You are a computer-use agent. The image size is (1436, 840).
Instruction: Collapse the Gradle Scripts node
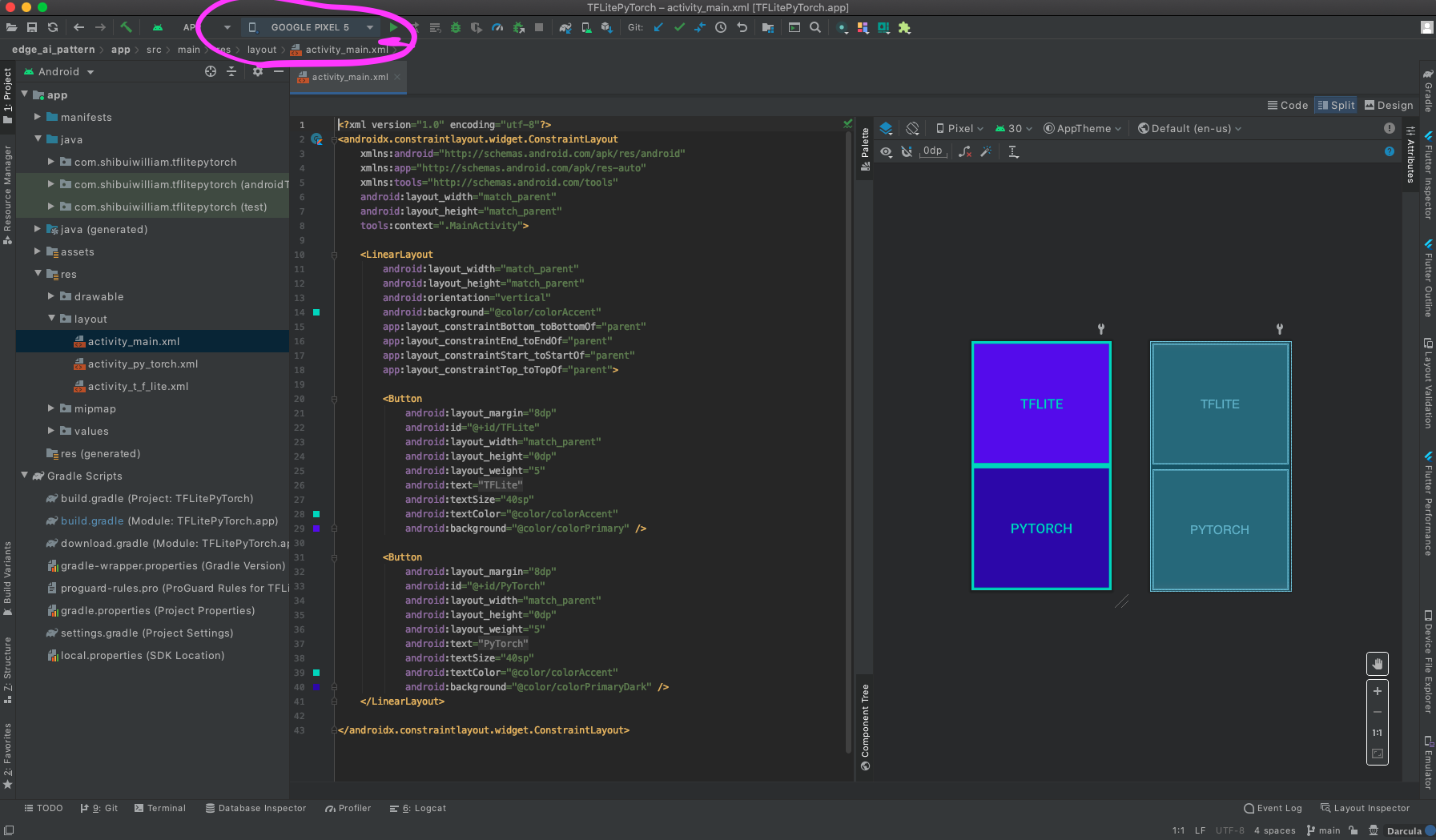[25, 476]
